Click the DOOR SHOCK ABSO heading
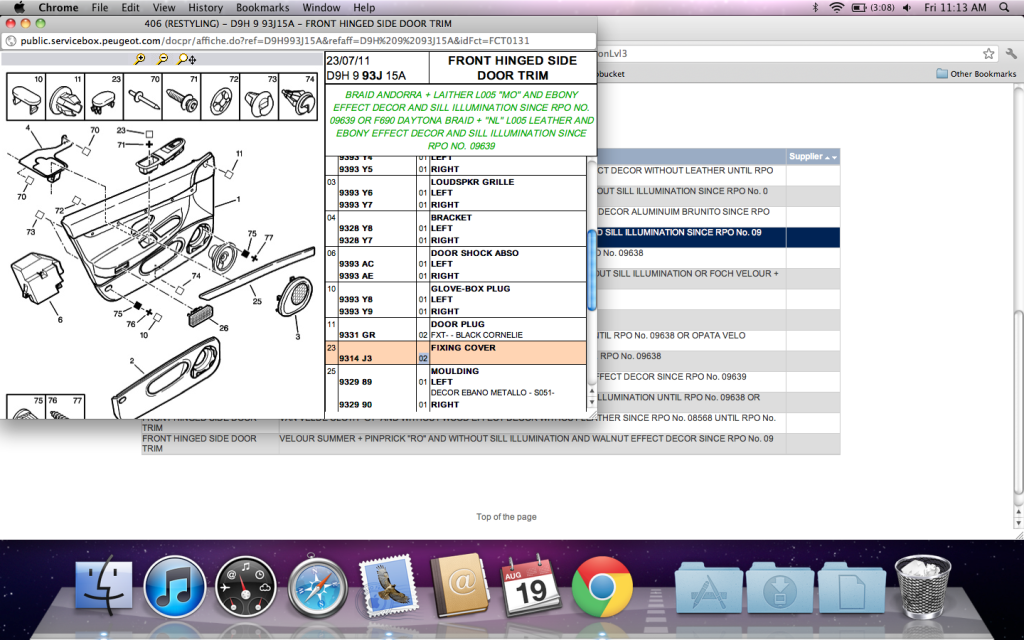The height and width of the screenshot is (640, 1024). [475, 253]
